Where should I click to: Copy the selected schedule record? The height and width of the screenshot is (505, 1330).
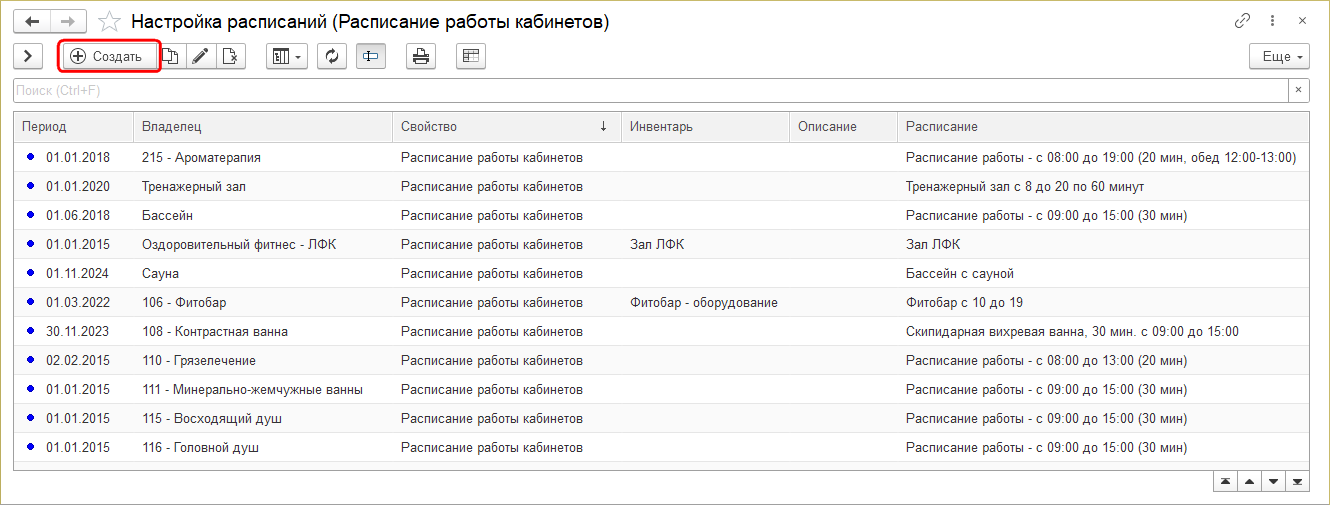click(x=171, y=57)
